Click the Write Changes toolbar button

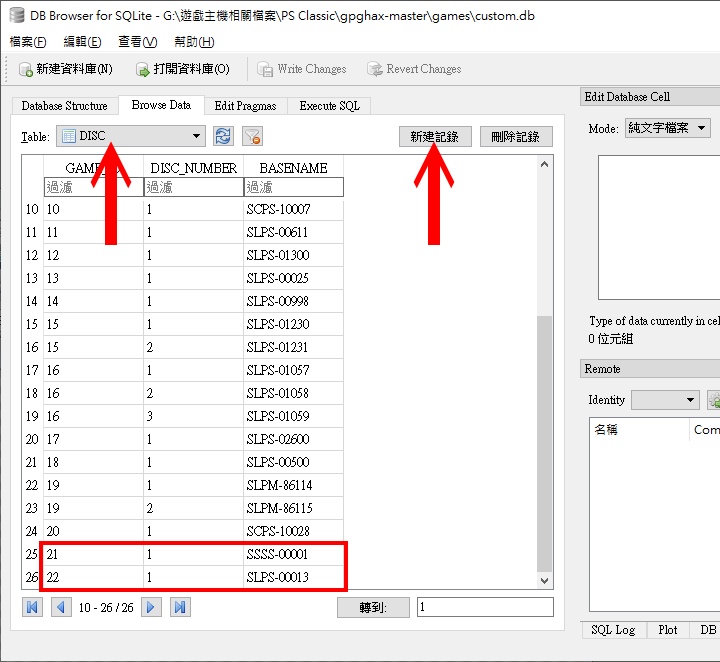pyautogui.click(x=302, y=69)
